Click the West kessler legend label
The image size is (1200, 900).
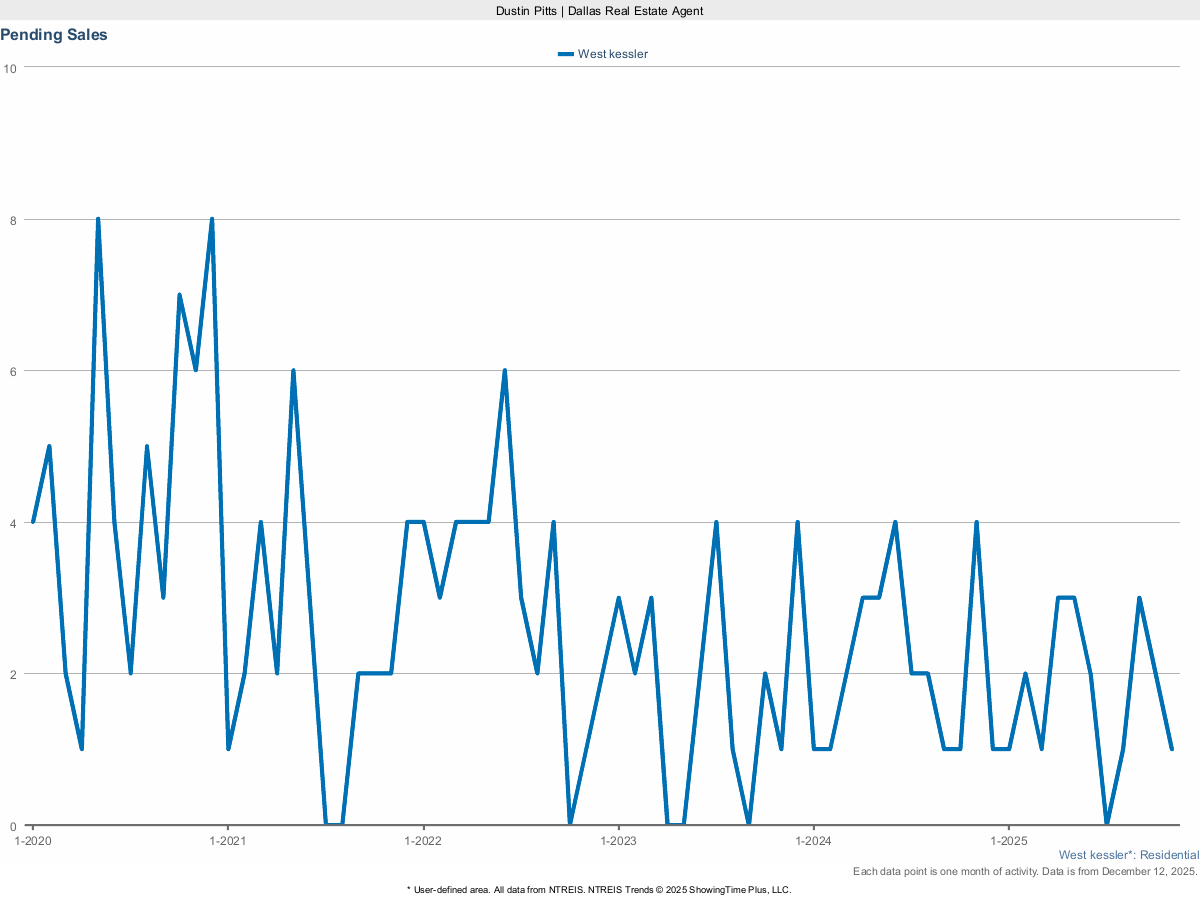click(612, 53)
